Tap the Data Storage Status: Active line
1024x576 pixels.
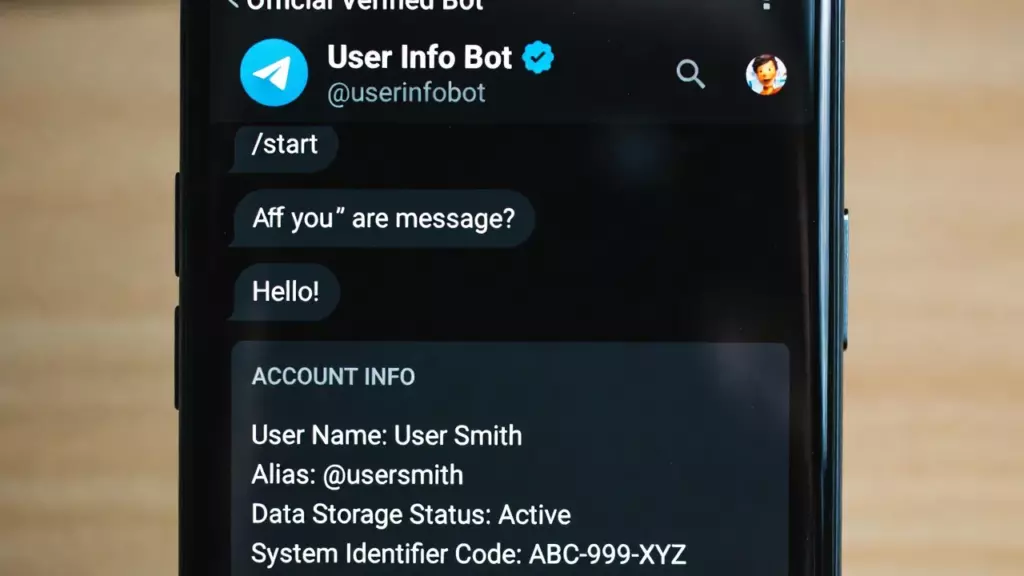click(x=411, y=515)
